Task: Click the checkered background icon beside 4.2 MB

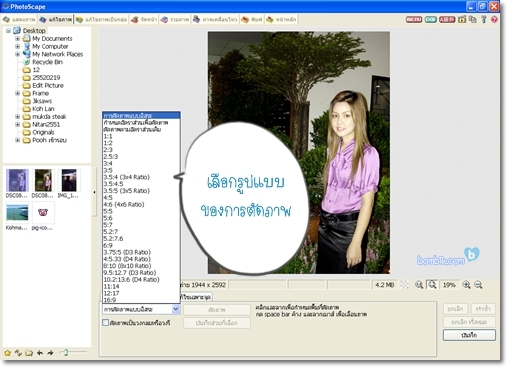Action: click(404, 285)
